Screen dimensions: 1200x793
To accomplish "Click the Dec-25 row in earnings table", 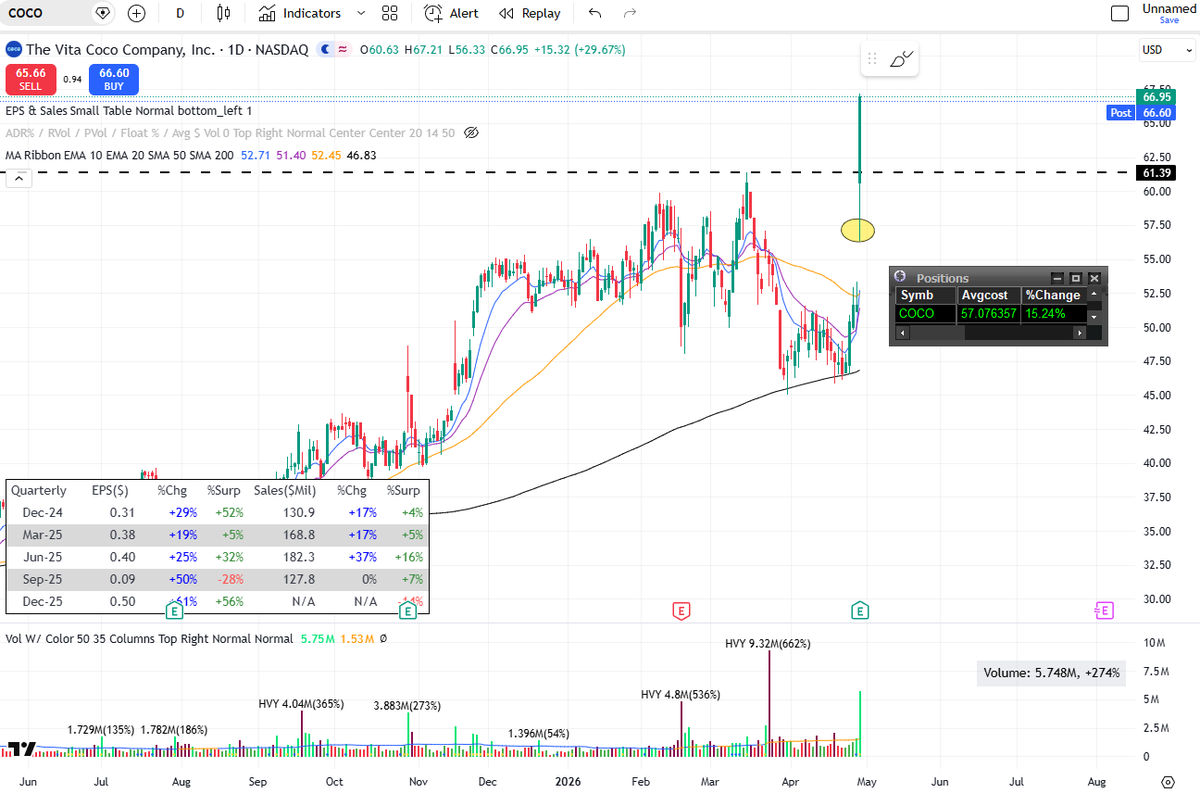I will coord(217,601).
